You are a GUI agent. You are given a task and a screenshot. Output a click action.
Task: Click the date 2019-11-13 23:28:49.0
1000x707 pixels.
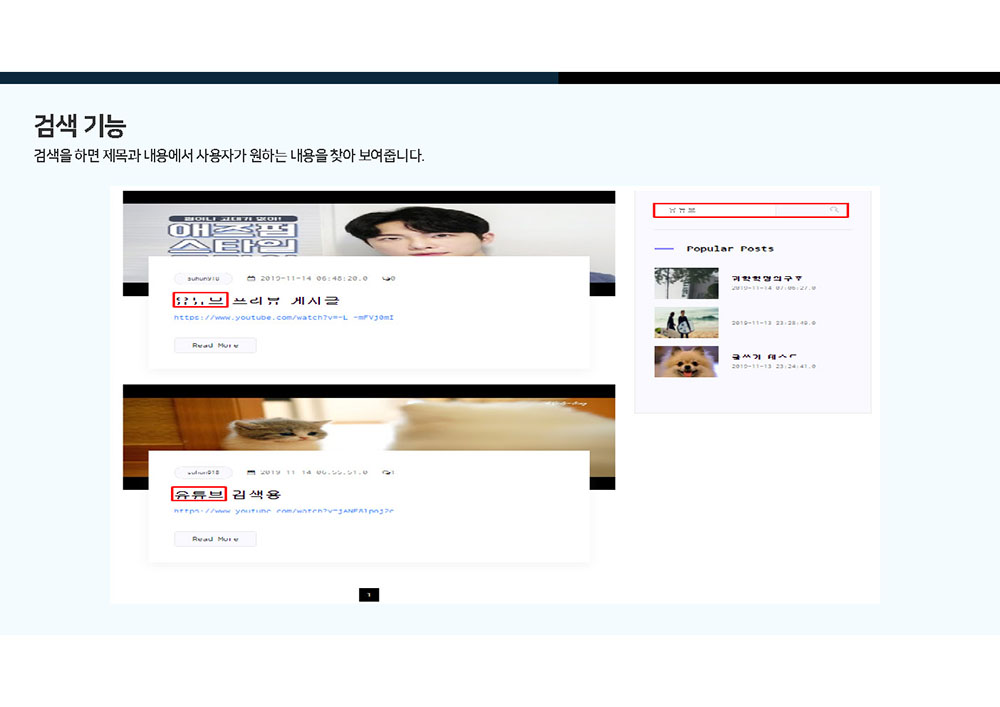(x=774, y=323)
